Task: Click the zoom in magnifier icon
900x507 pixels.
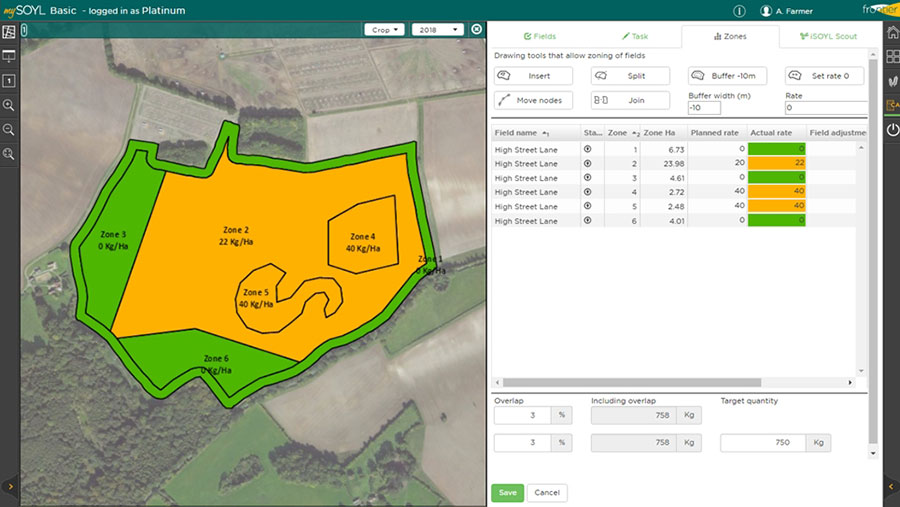Action: pyautogui.click(x=9, y=105)
